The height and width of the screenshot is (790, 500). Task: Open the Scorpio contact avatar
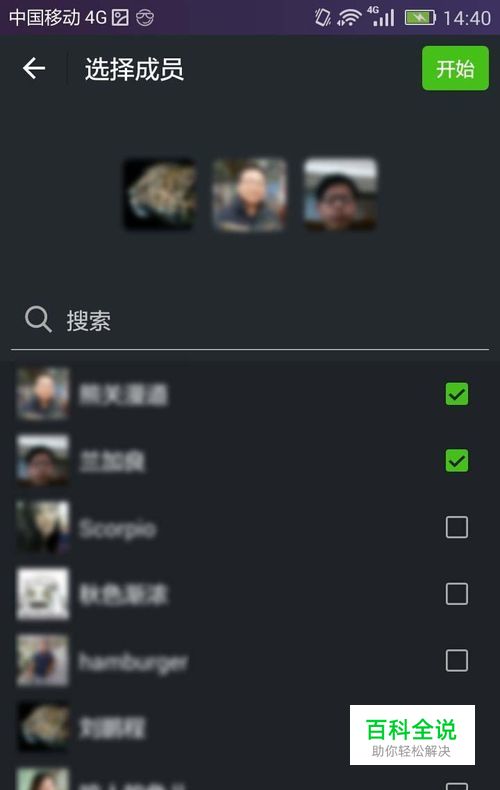43,527
